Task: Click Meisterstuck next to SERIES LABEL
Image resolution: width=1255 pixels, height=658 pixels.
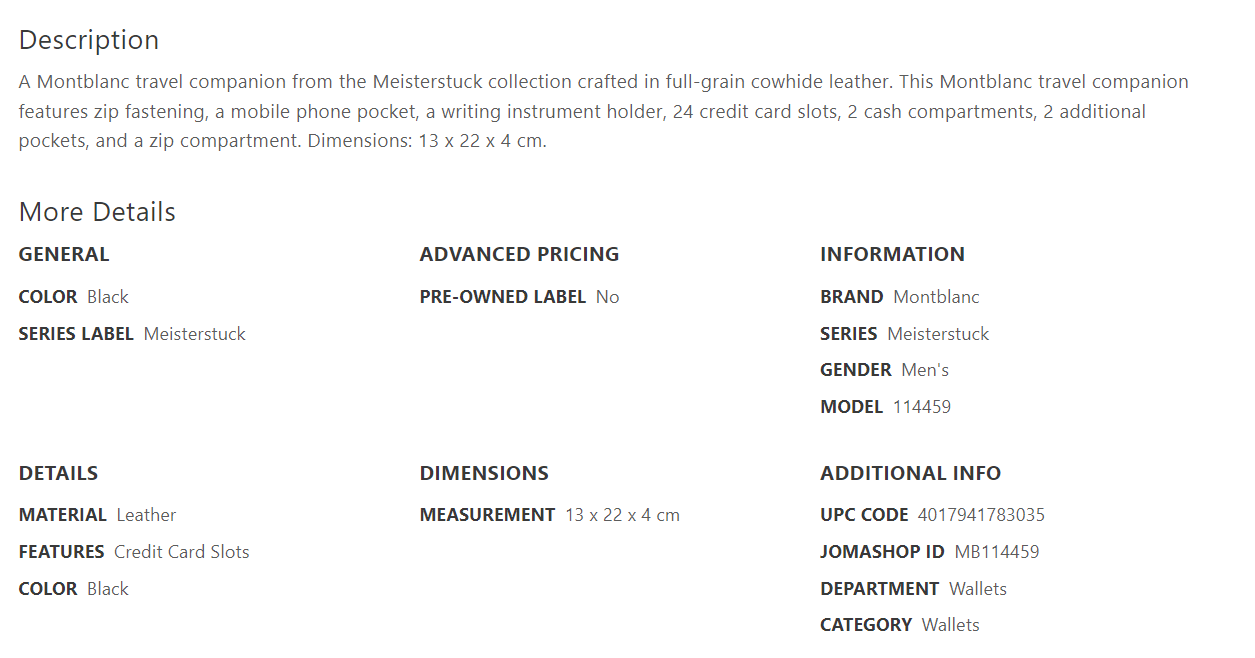Action: point(195,334)
